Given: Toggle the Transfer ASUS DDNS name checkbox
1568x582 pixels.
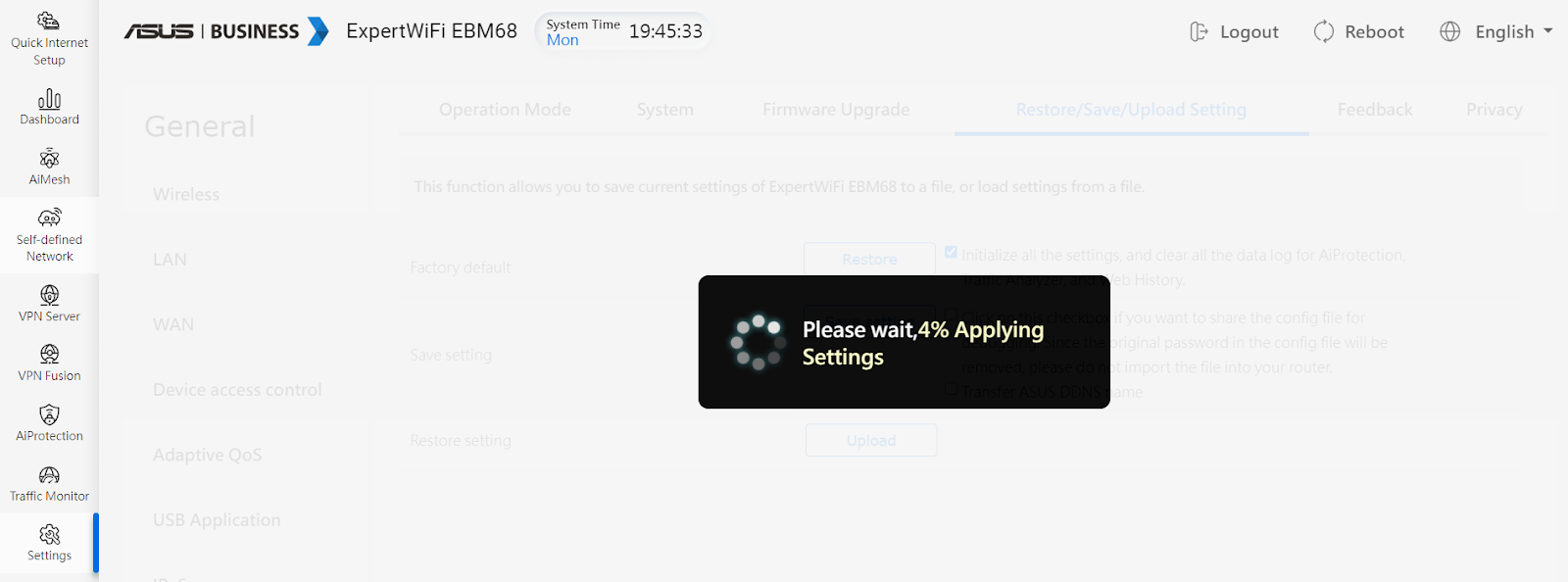Looking at the screenshot, I should click(951, 388).
